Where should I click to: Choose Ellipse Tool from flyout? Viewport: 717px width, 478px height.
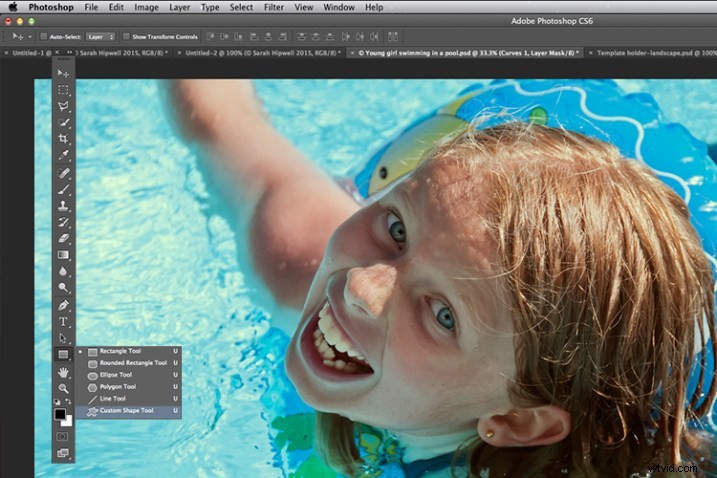[x=128, y=375]
